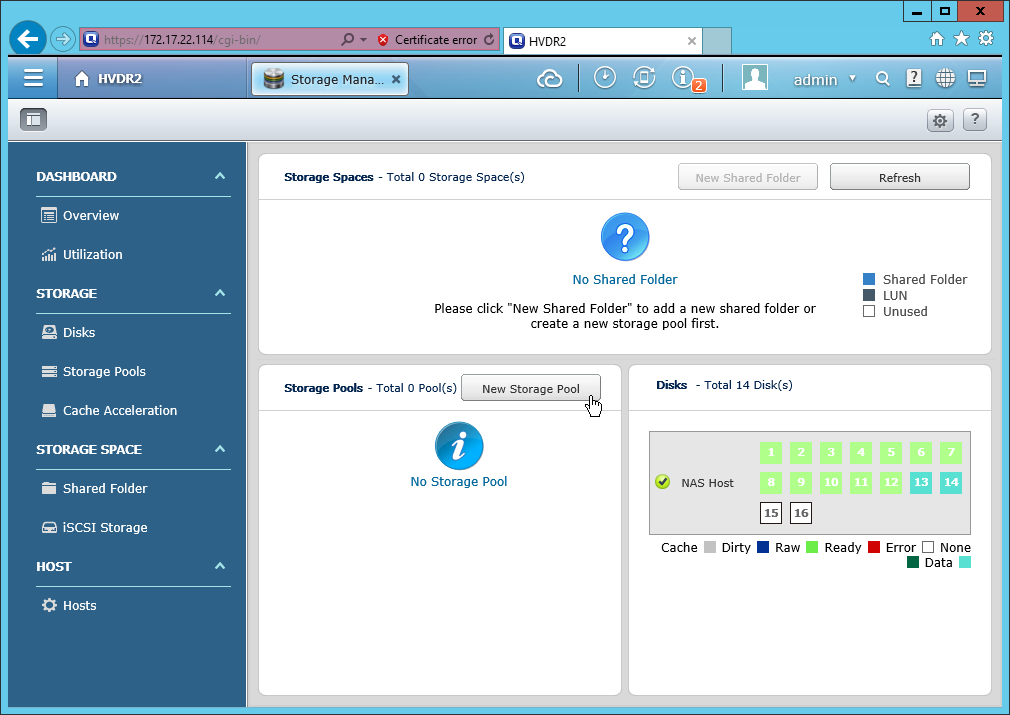Open browser tools gear icon
Image resolution: width=1010 pixels, height=715 pixels.
pyautogui.click(x=986, y=39)
